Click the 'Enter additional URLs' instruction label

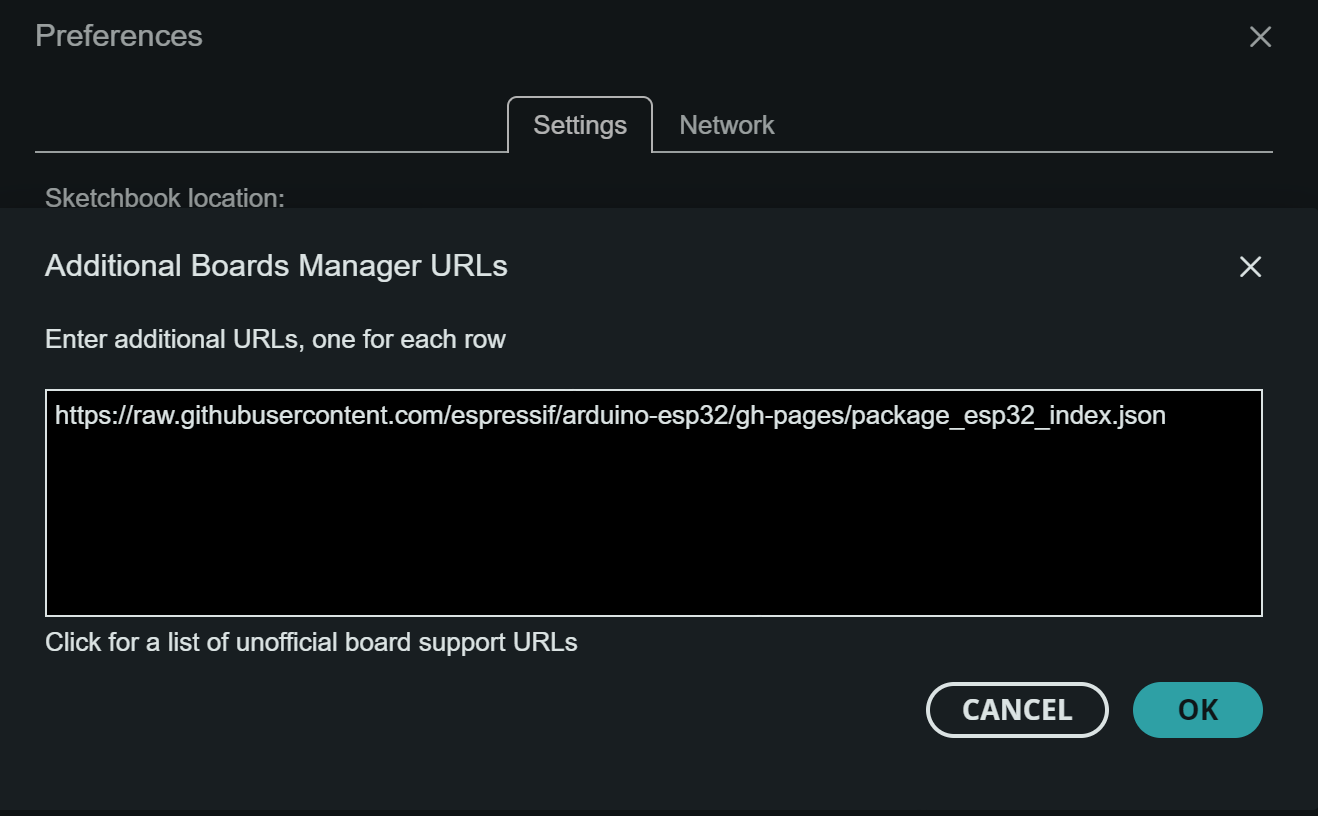[275, 339]
